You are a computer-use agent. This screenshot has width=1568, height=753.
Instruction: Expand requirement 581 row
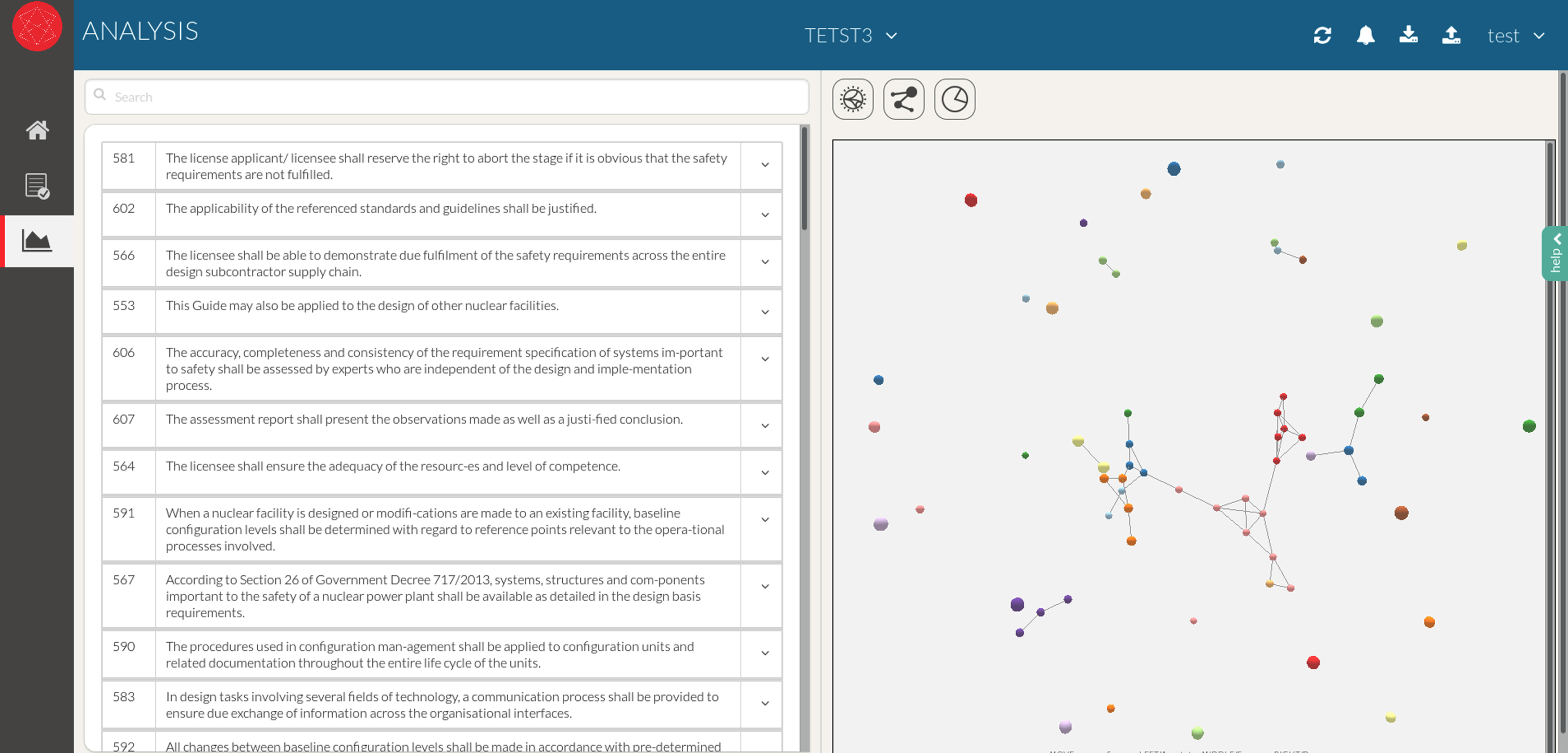(x=765, y=165)
